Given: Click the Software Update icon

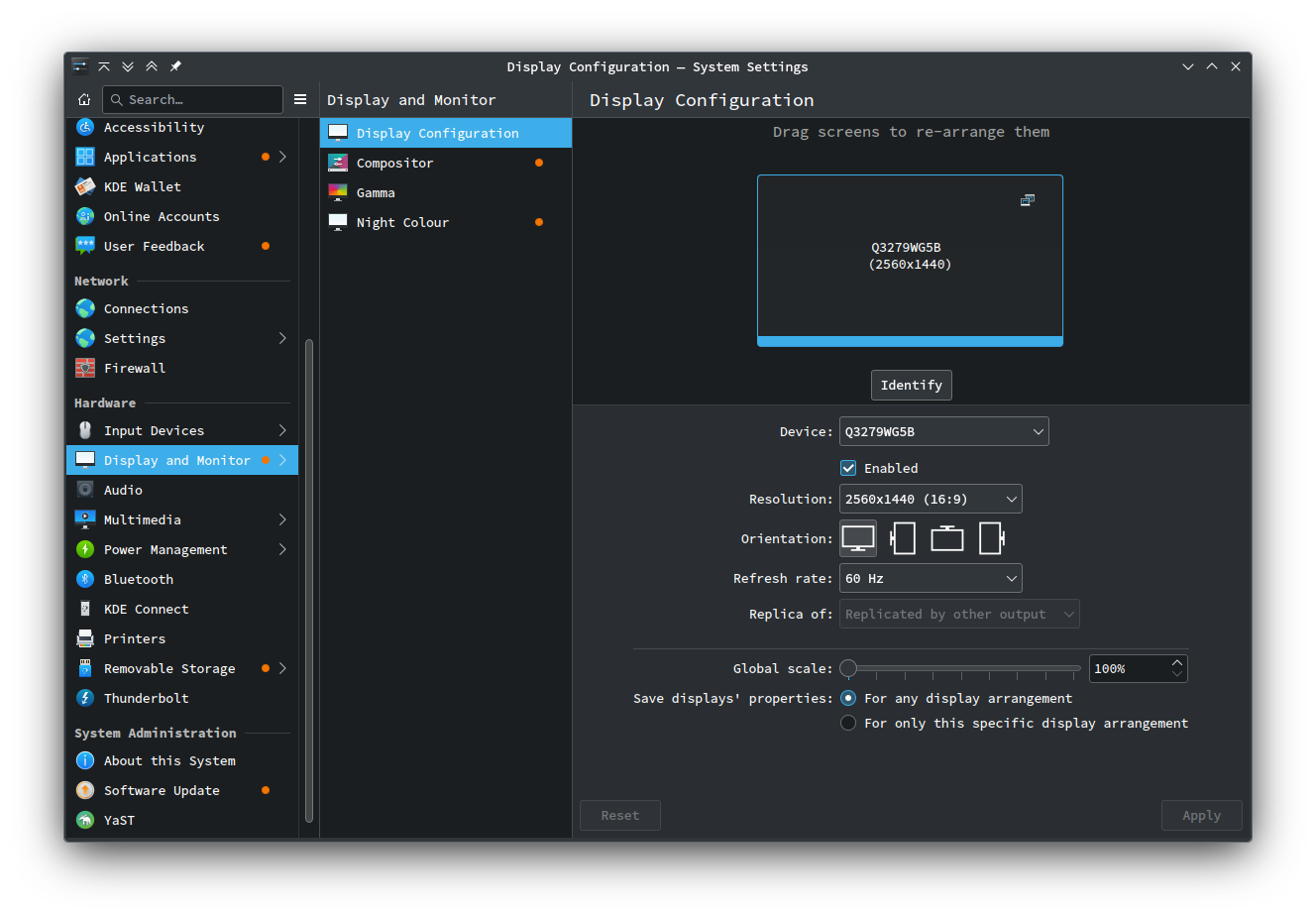Looking at the screenshot, I should tap(85, 790).
